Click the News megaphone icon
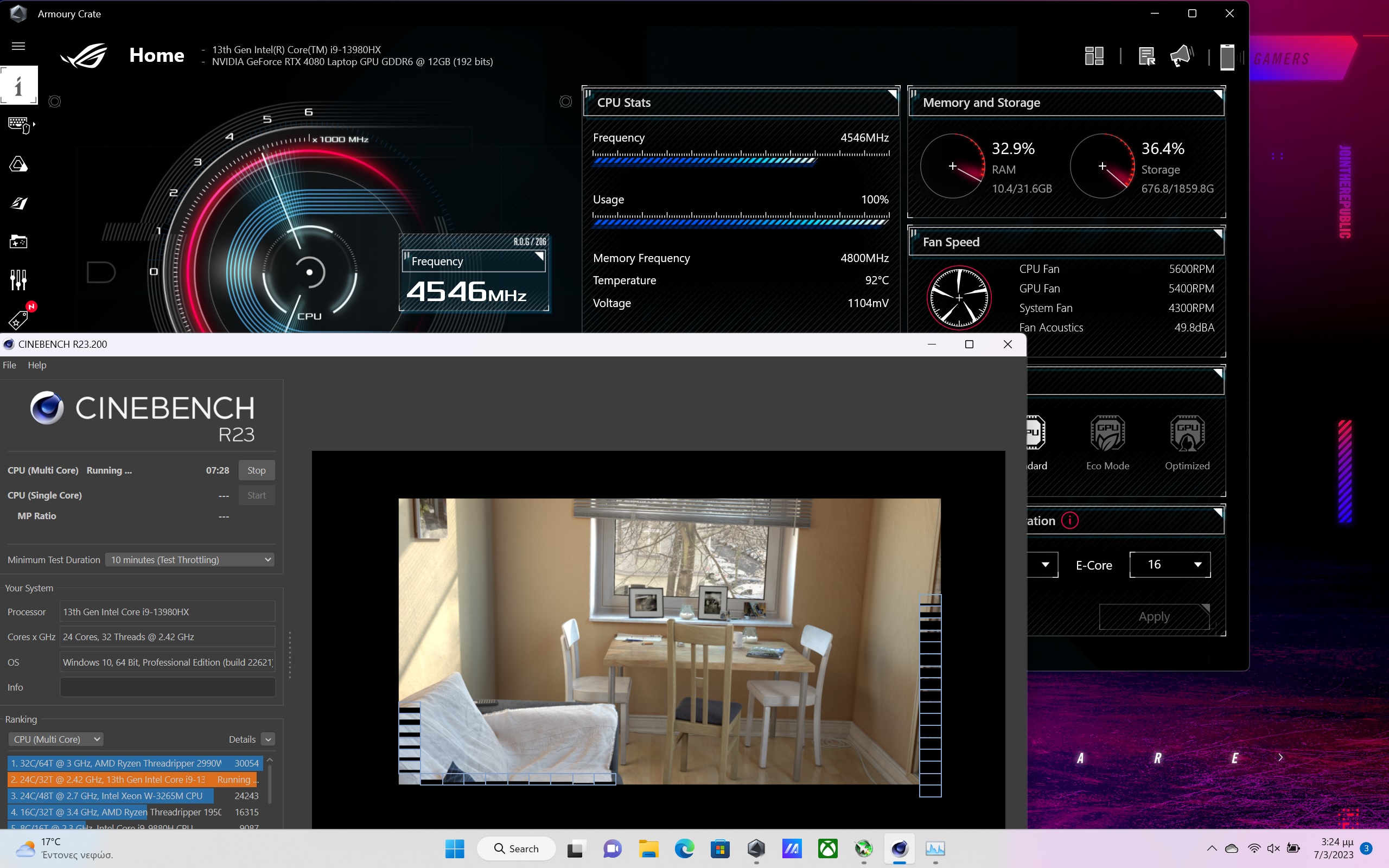1389x868 pixels. (x=1181, y=56)
